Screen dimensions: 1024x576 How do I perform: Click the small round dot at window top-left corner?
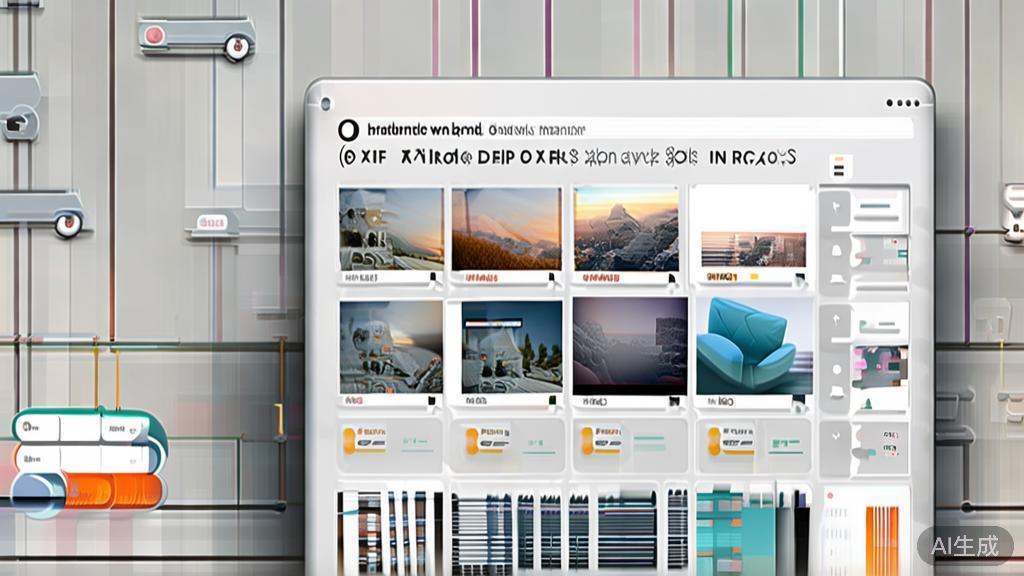tap(326, 103)
